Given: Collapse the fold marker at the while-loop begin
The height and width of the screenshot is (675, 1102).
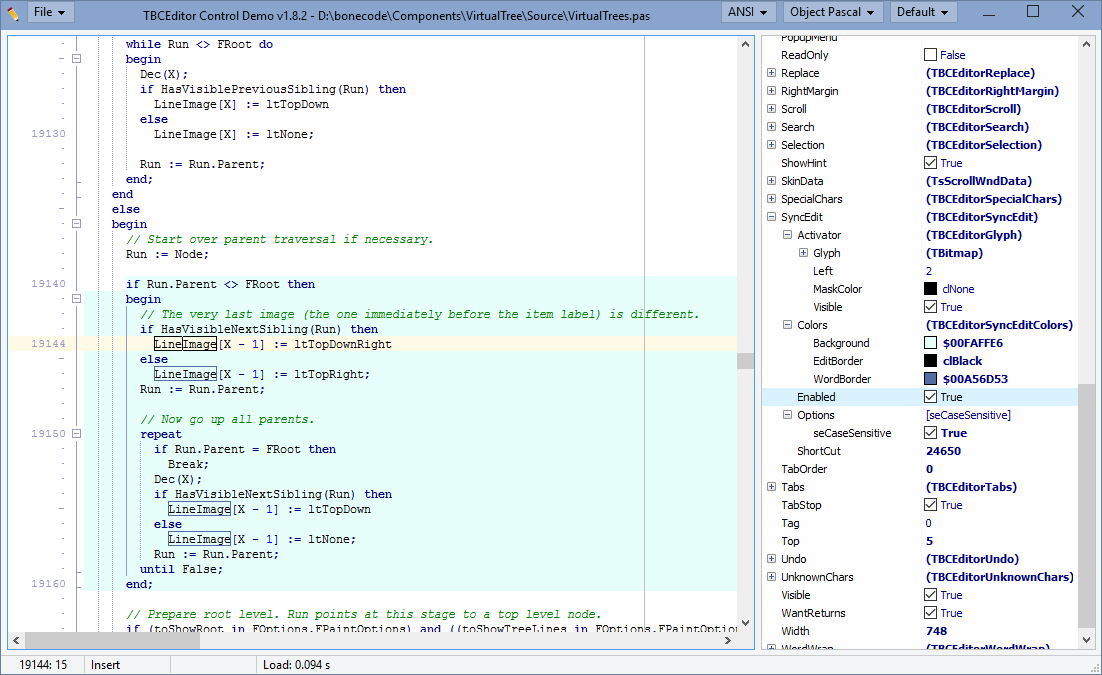Looking at the screenshot, I should [x=76, y=59].
